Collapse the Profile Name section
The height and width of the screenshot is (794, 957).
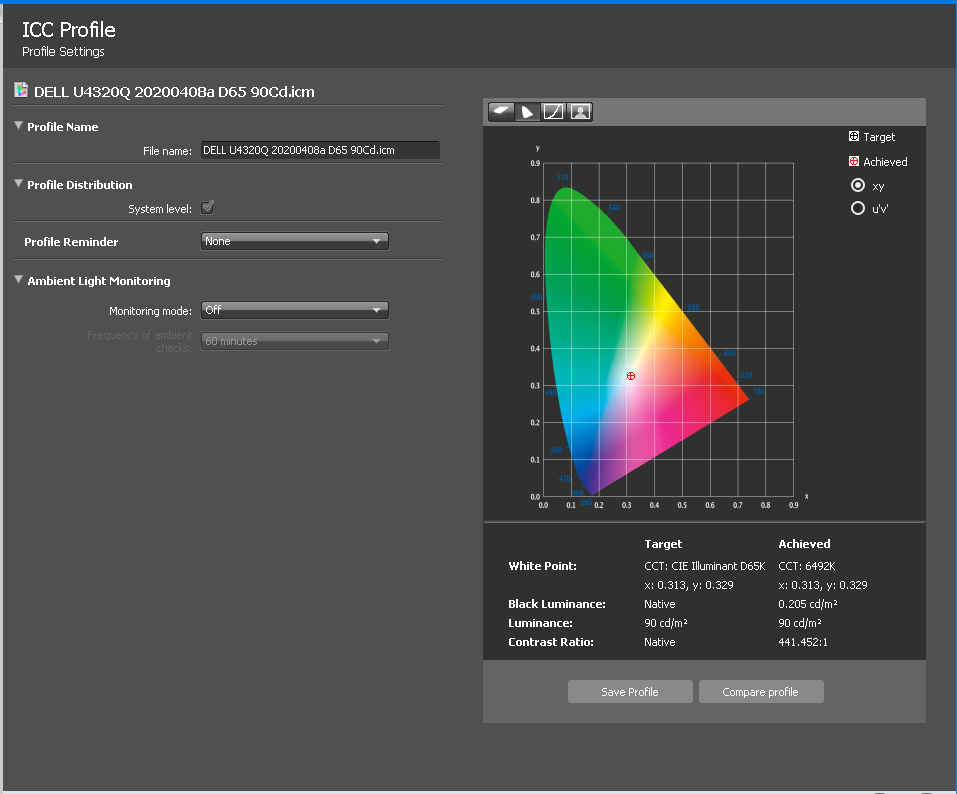point(18,126)
